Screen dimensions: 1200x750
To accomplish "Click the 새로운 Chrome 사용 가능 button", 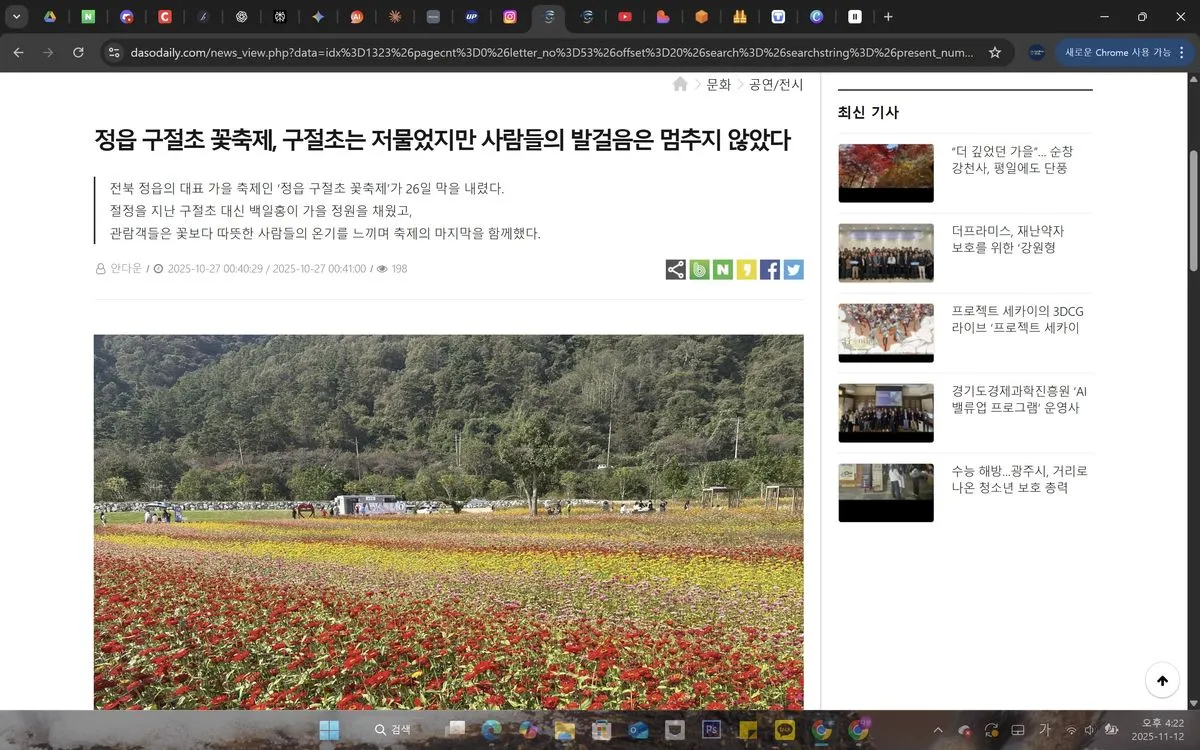I will click(1117, 52).
